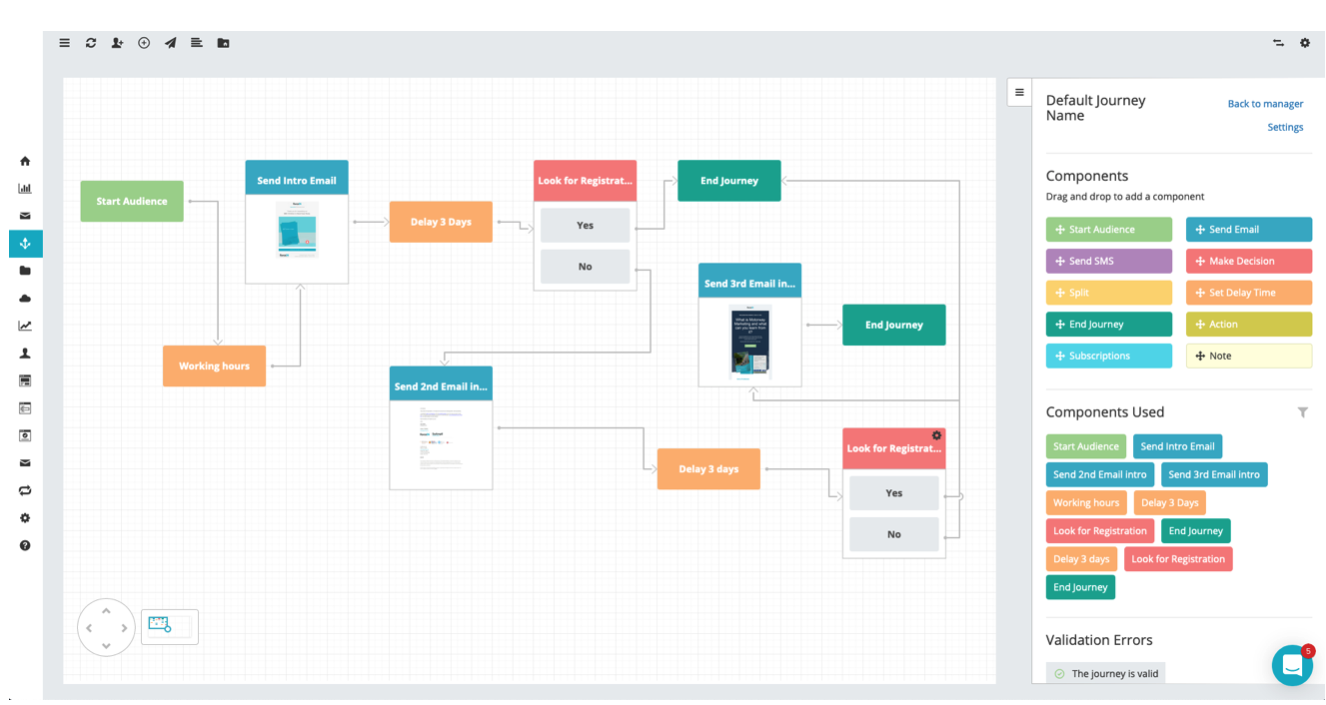
Task: Open the bar chart icon in left sidebar
Action: tap(25, 188)
